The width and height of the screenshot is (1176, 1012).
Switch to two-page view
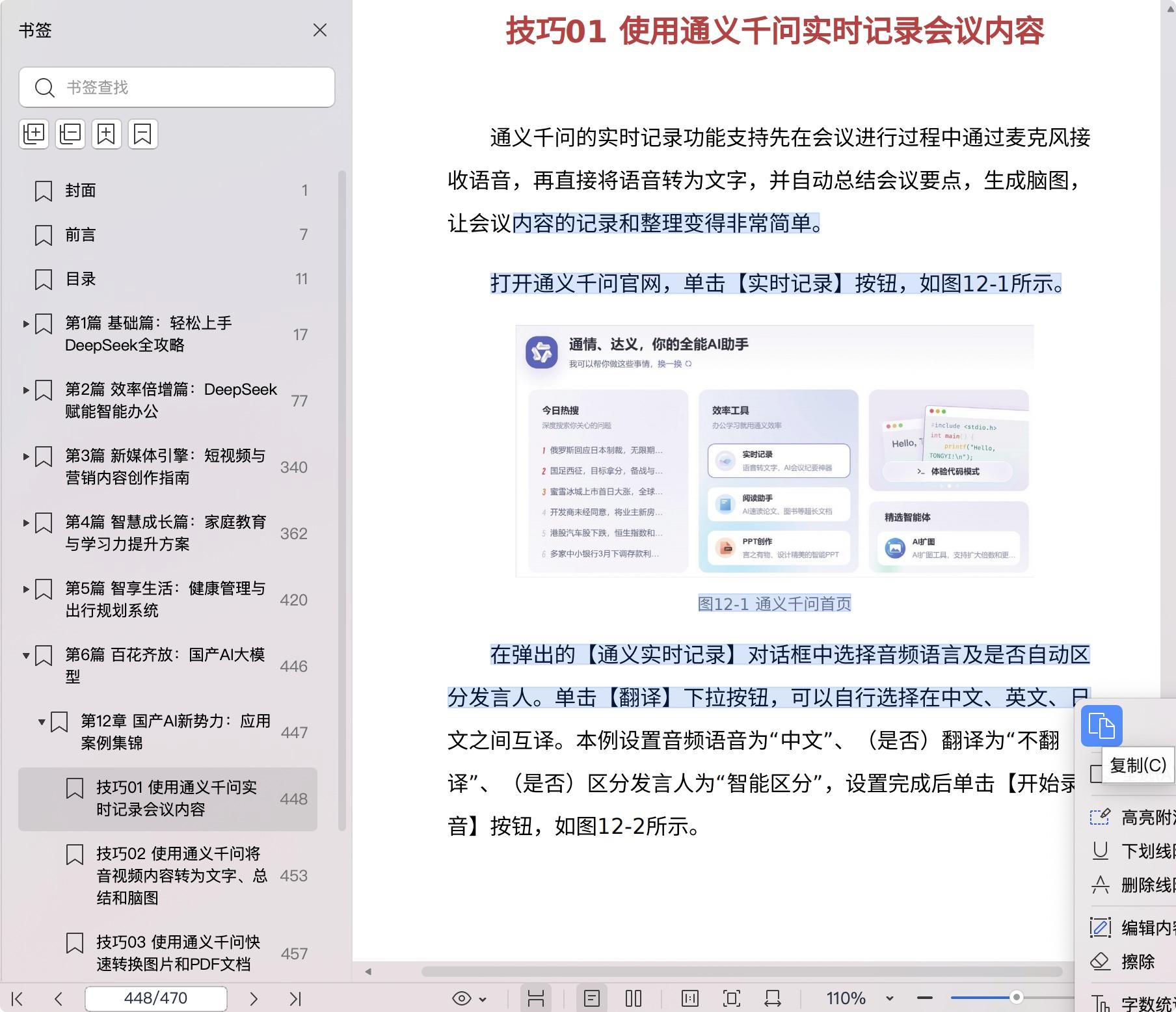[634, 998]
